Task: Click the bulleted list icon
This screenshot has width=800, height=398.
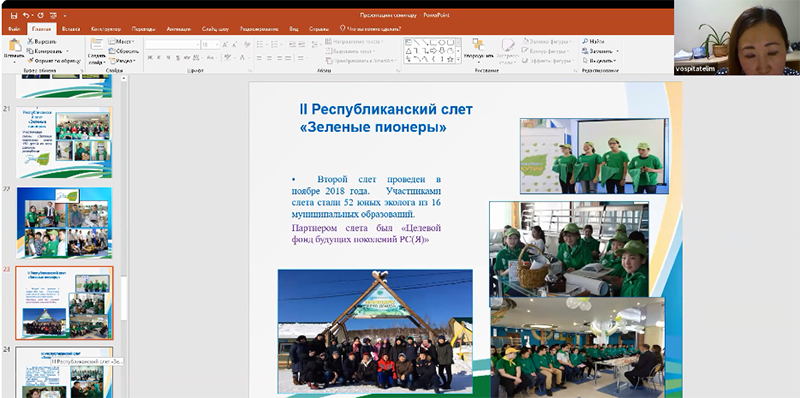Action: (x=261, y=45)
